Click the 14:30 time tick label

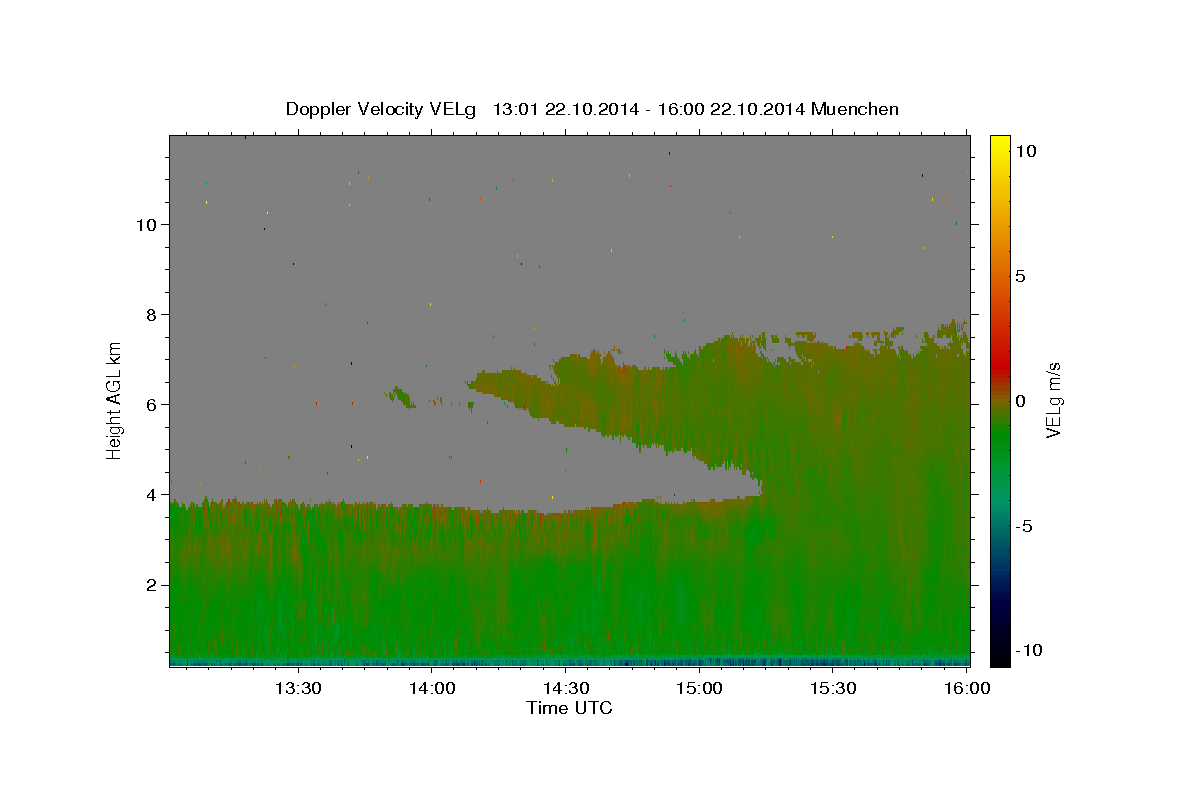click(x=565, y=688)
